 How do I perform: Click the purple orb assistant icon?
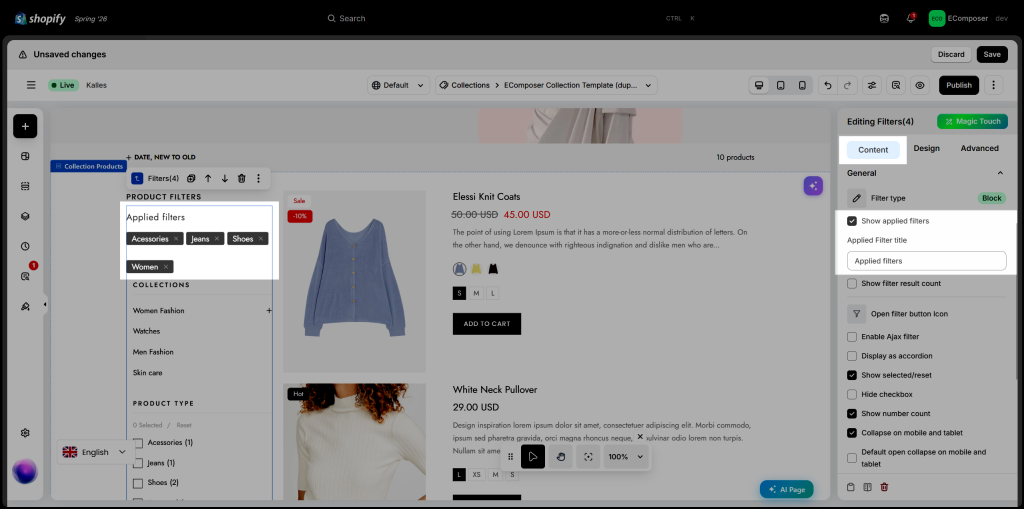[25, 471]
